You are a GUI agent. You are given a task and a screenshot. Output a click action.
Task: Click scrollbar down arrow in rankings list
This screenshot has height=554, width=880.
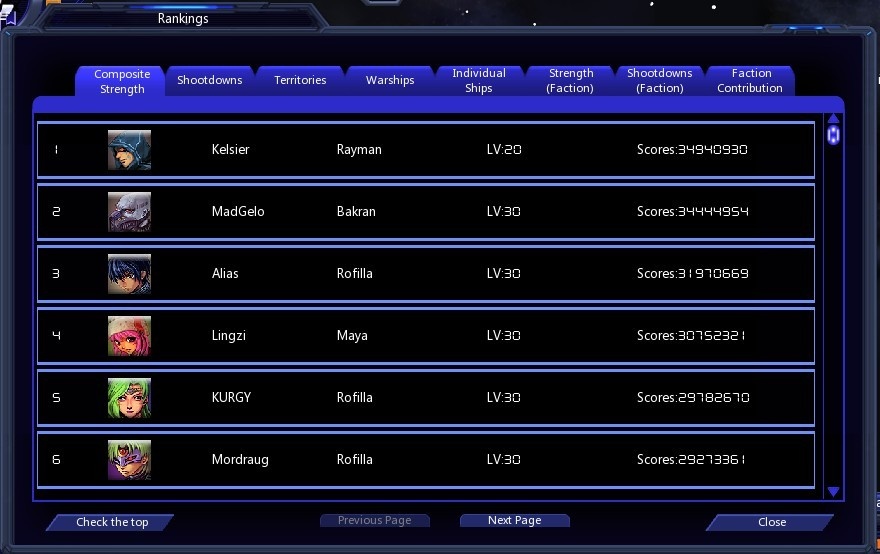(833, 491)
